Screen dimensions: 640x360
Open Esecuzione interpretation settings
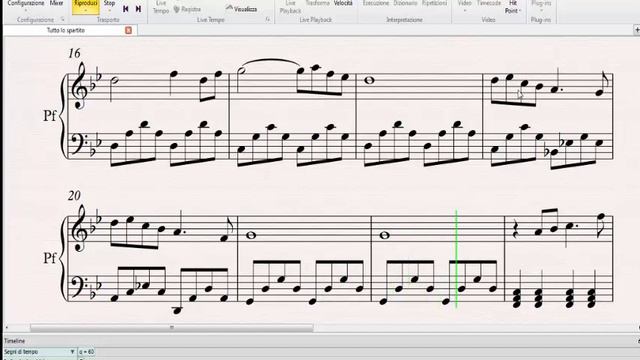pos(376,3)
